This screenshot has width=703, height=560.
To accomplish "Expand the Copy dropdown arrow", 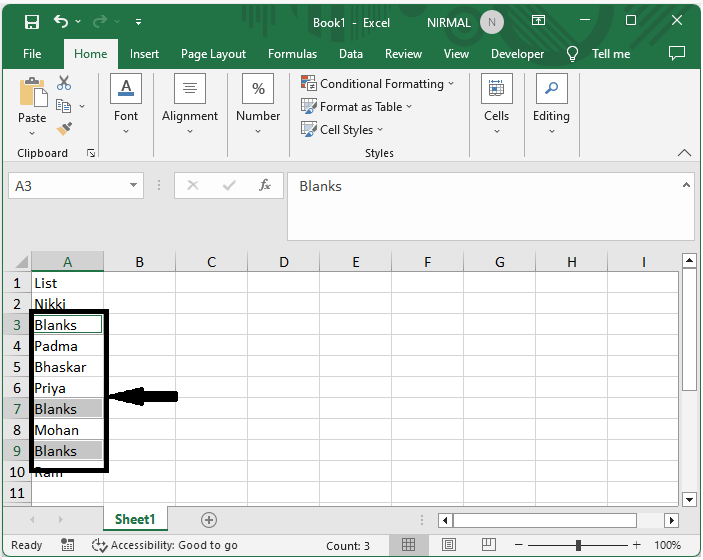I will [82, 106].
